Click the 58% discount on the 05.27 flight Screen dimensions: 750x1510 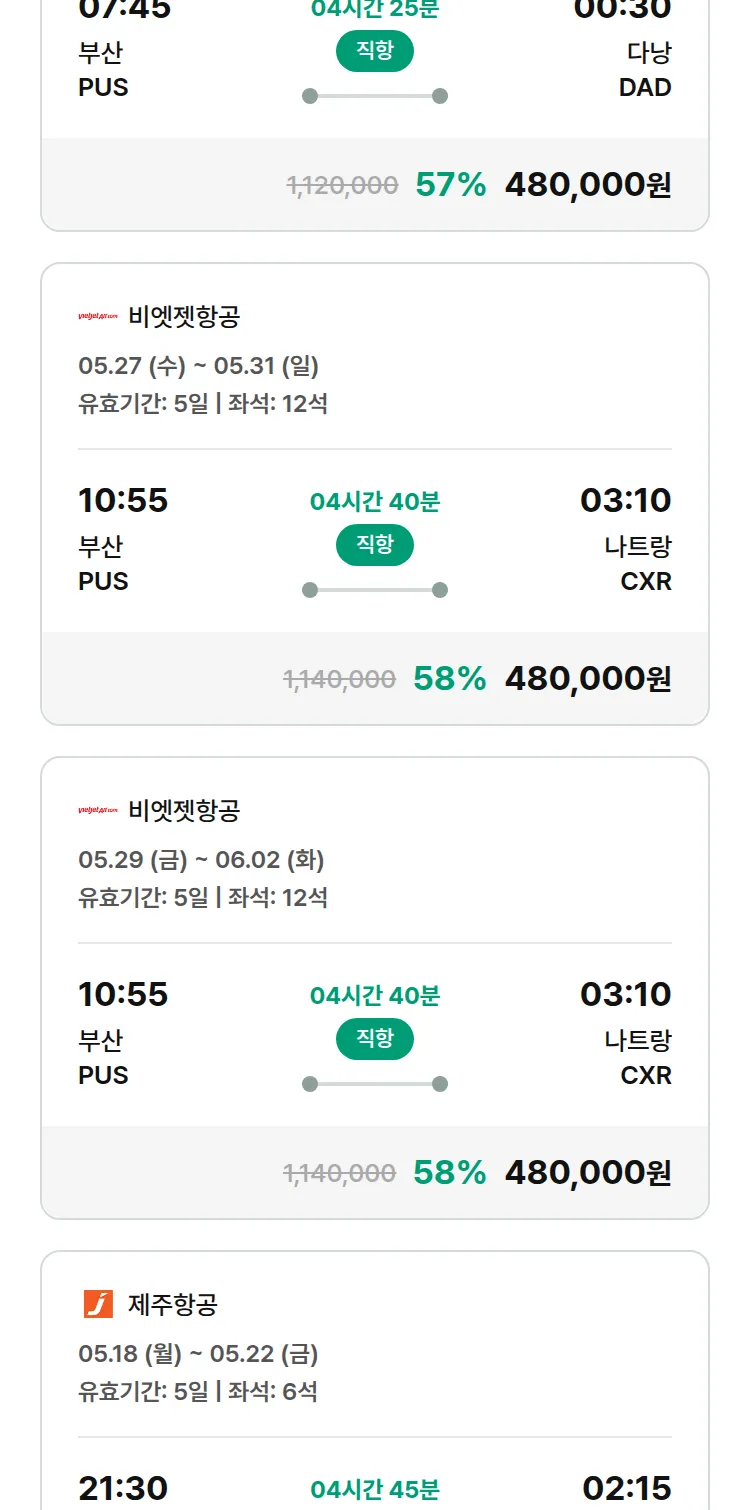click(x=449, y=679)
